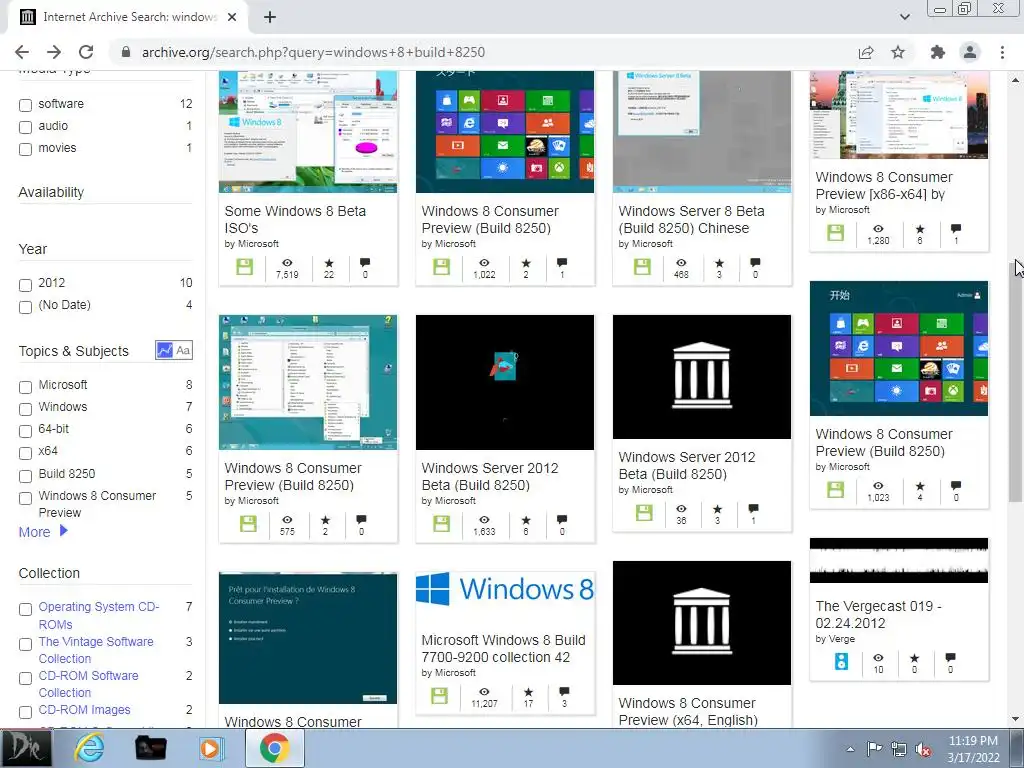1024x768 pixels.
Task: Filter results by year 2012
Action: (25, 285)
